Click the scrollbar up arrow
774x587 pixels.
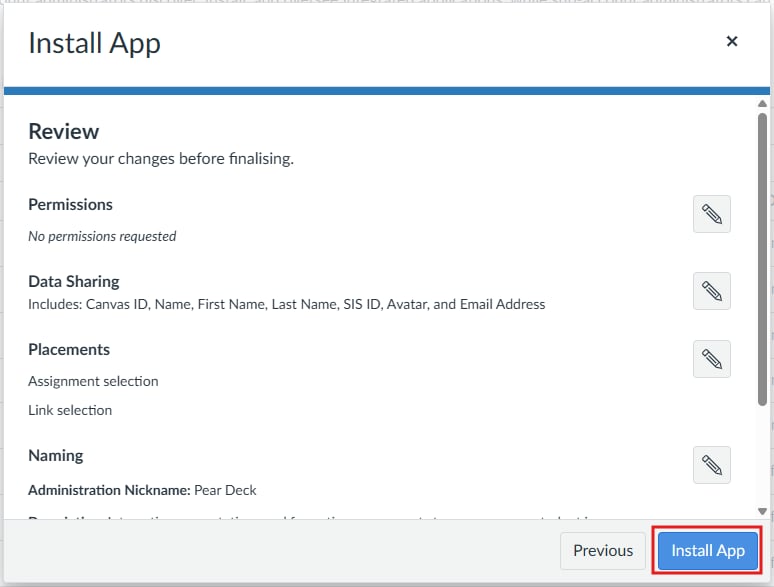tap(762, 104)
